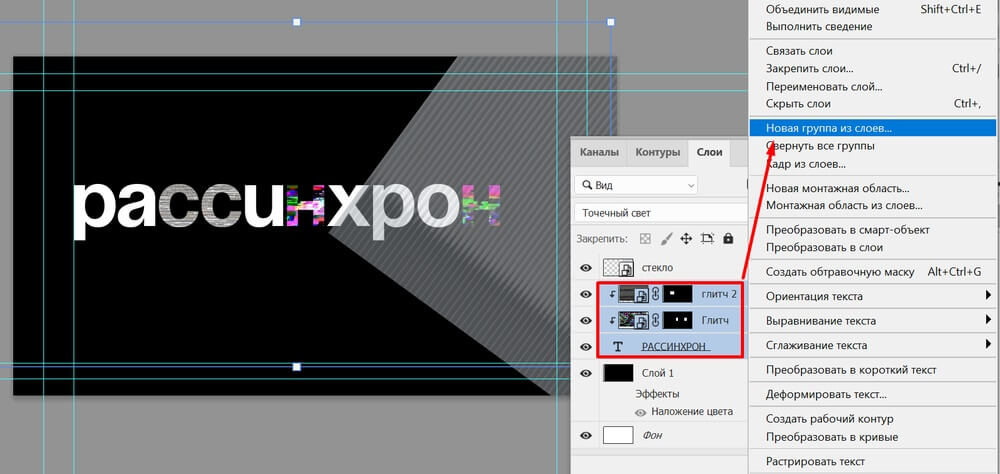Switch to the Контуры tab
This screenshot has width=1000, height=474.
(657, 153)
